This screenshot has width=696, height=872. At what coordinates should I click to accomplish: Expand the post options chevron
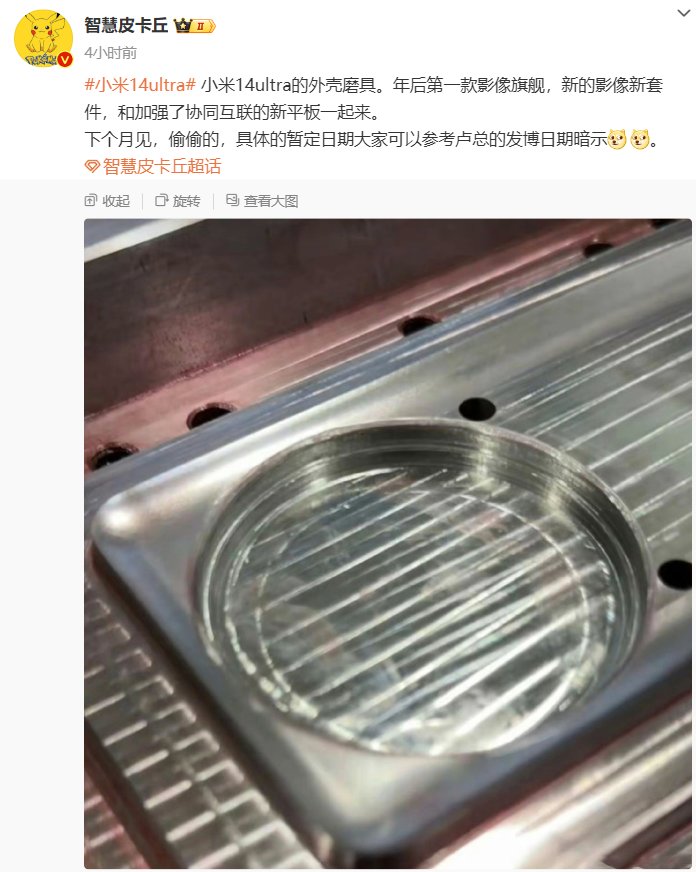[x=684, y=13]
